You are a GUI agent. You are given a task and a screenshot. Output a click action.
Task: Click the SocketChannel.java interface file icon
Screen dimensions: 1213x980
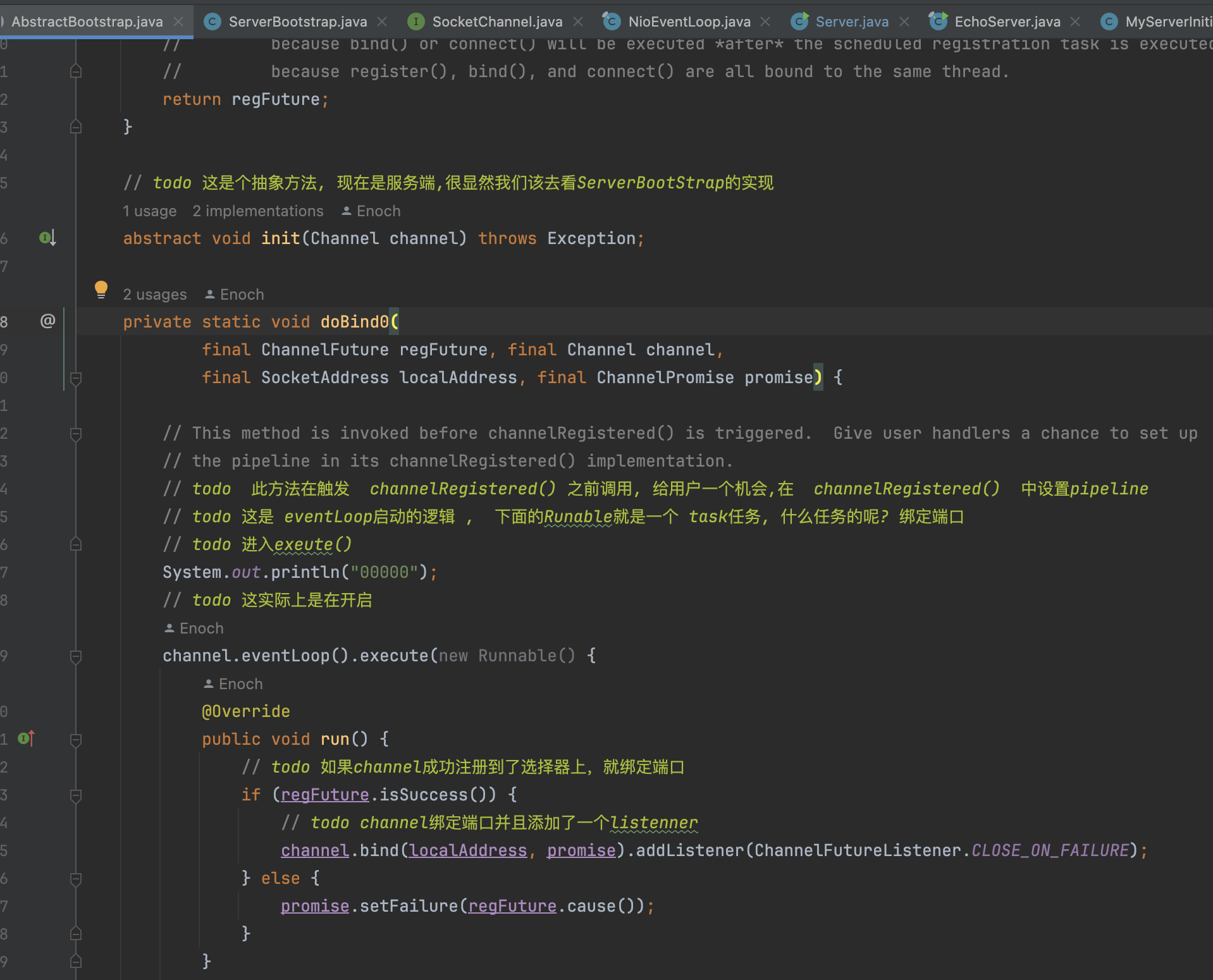pos(416,21)
